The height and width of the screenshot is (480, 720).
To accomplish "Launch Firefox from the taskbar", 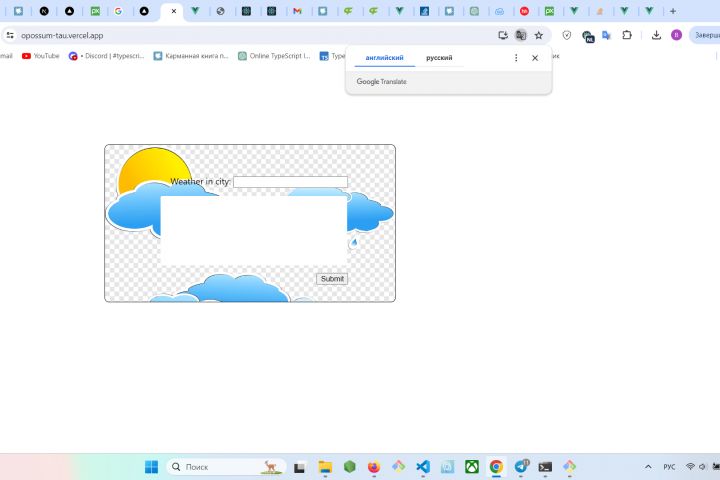I will pos(374,467).
